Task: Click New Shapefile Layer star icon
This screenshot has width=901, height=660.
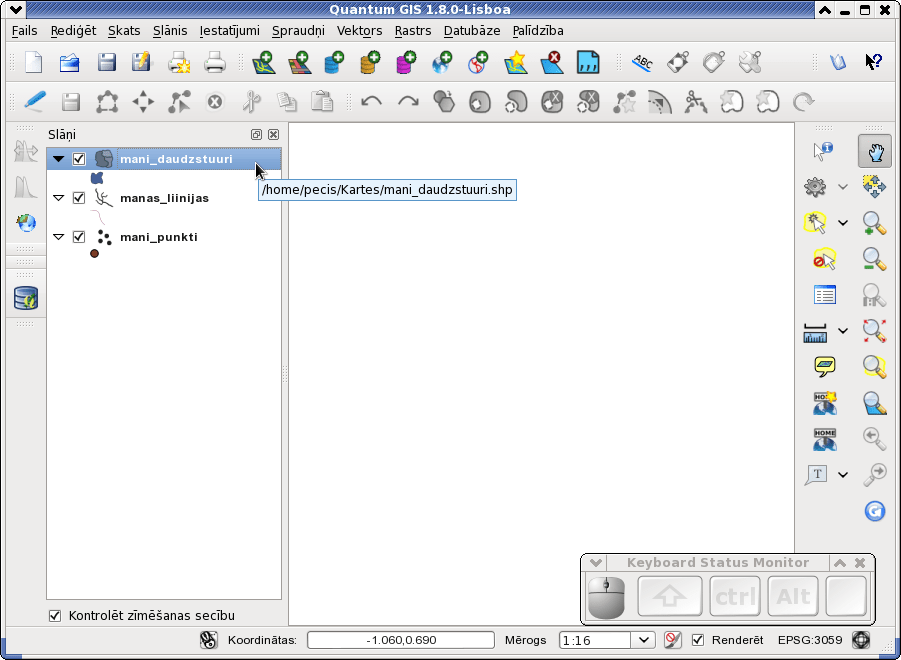Action: point(516,62)
